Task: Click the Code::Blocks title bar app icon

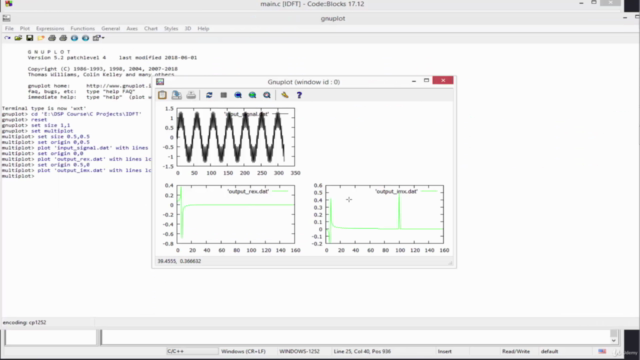Action: (9, 4)
